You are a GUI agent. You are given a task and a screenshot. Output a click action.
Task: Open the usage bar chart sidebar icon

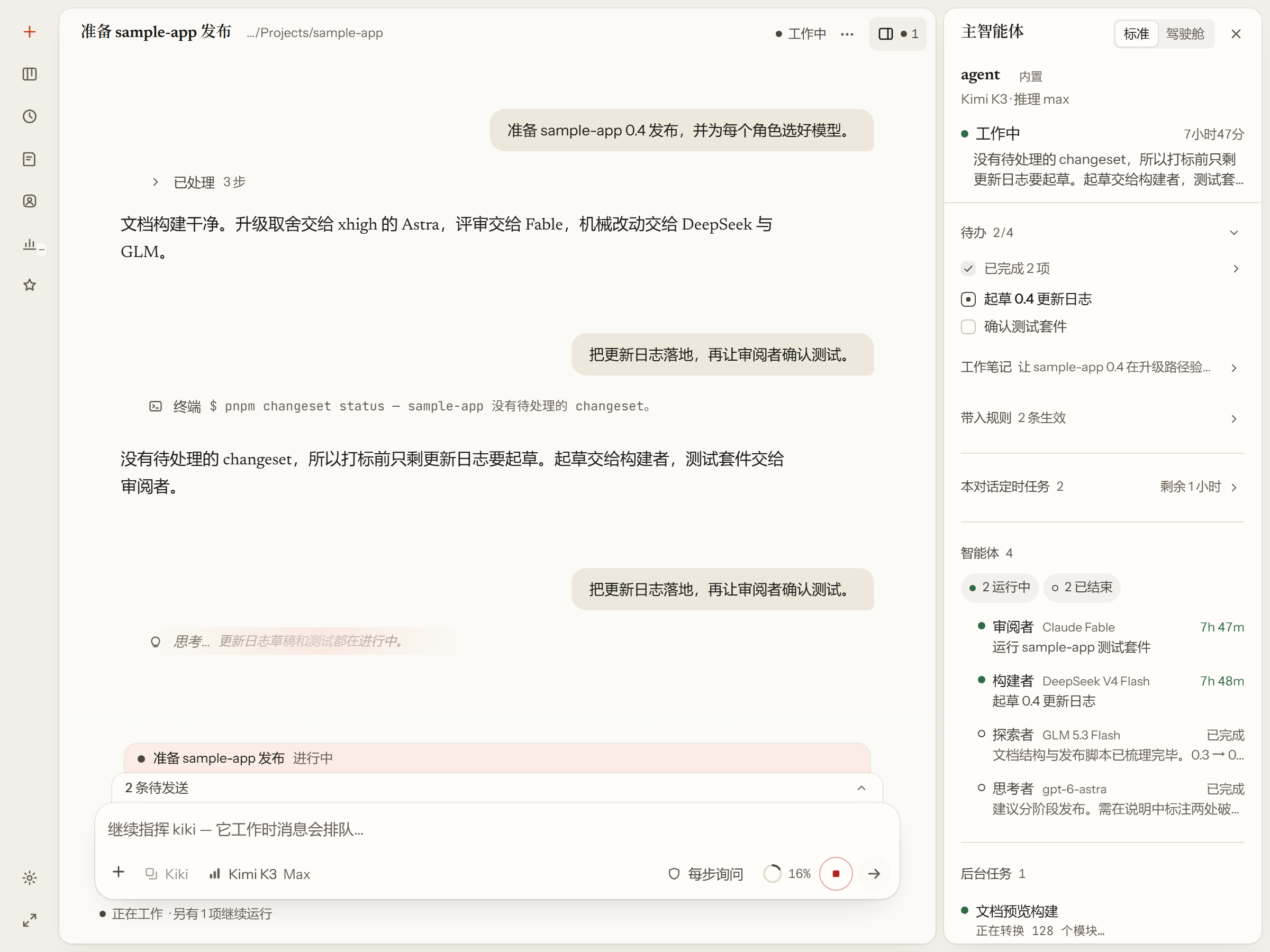[x=30, y=244]
